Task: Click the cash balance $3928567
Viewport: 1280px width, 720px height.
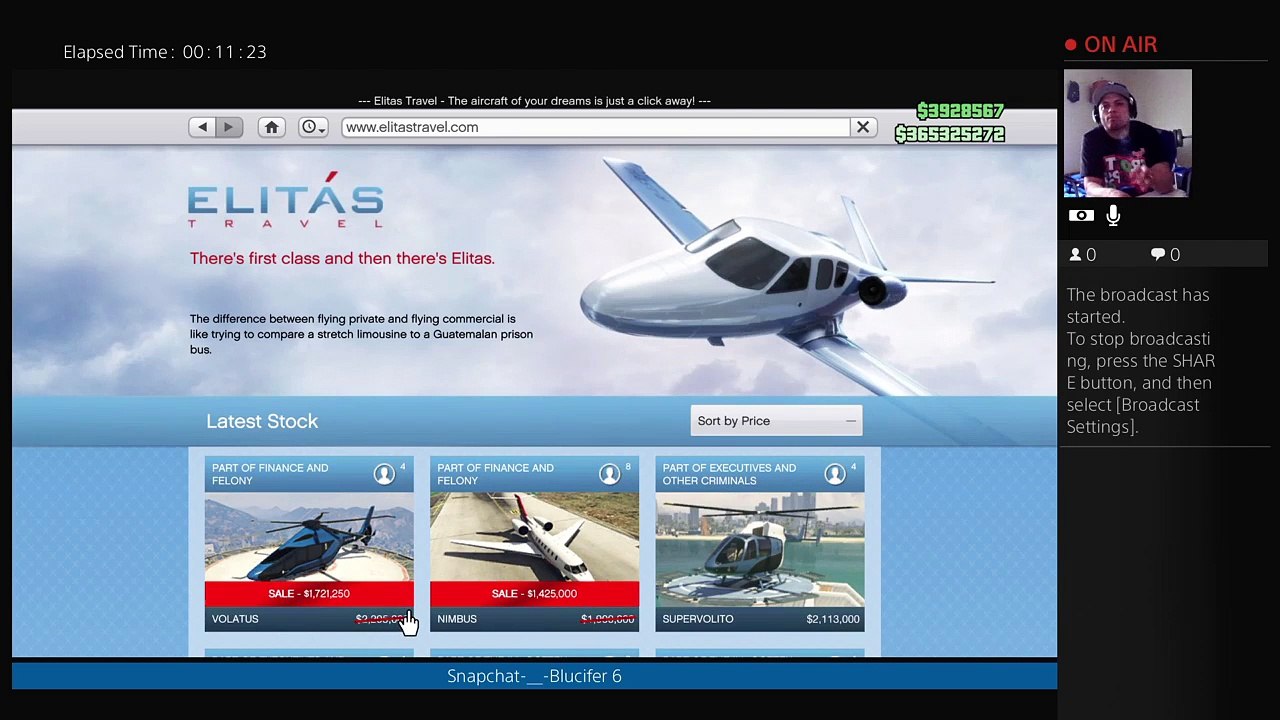Action: tap(960, 111)
